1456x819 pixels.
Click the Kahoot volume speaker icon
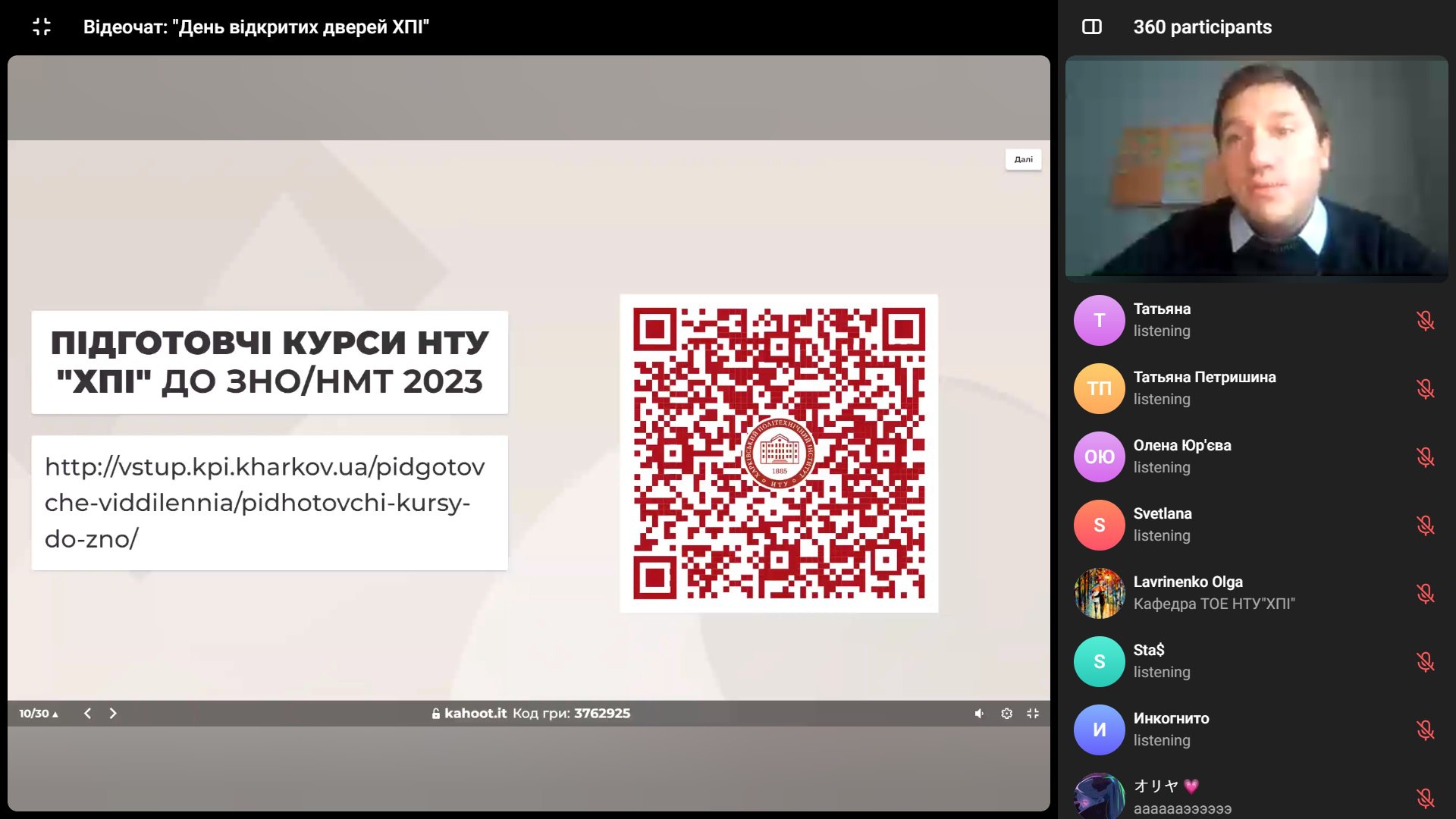click(980, 714)
